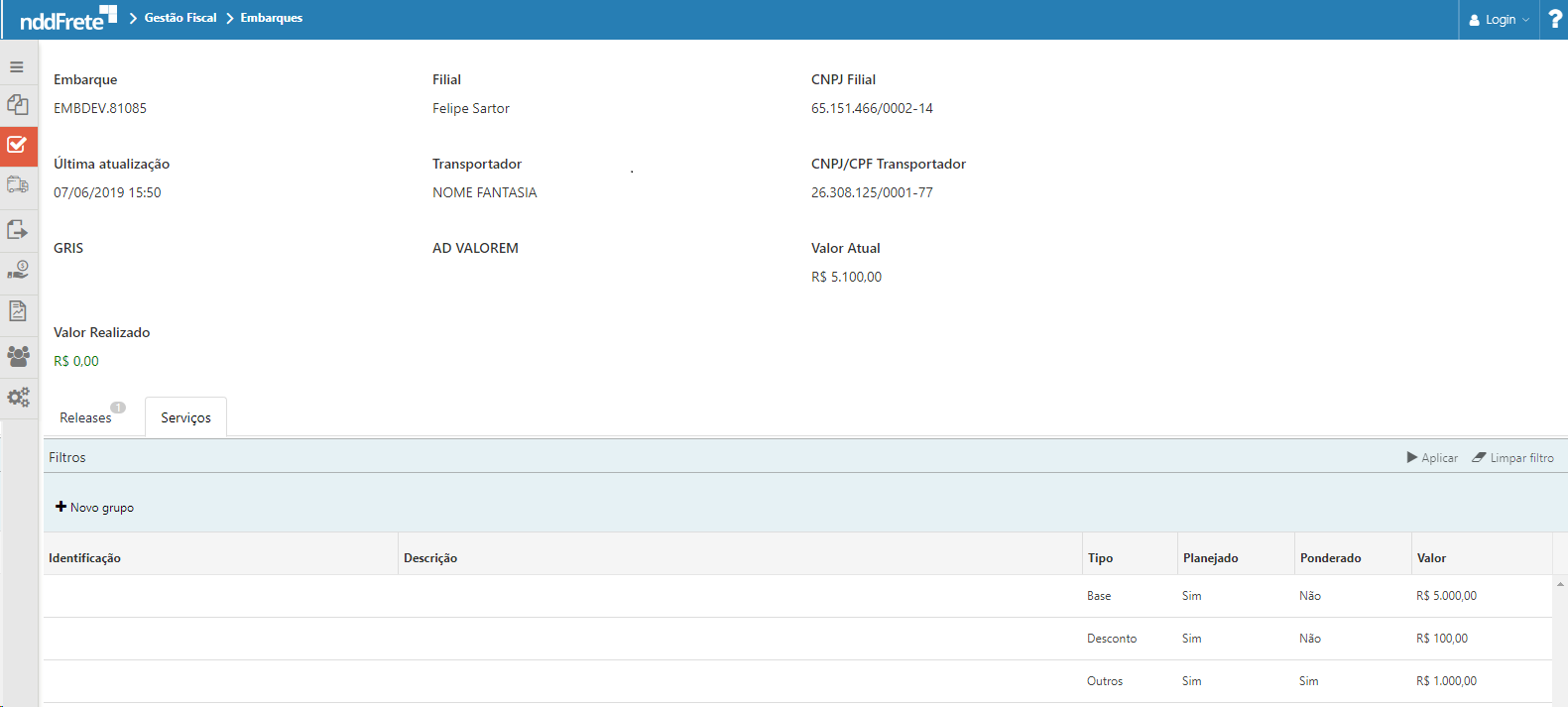This screenshot has width=1568, height=707.
Task: Open the truck transport sidebar icon
Action: coord(18,185)
